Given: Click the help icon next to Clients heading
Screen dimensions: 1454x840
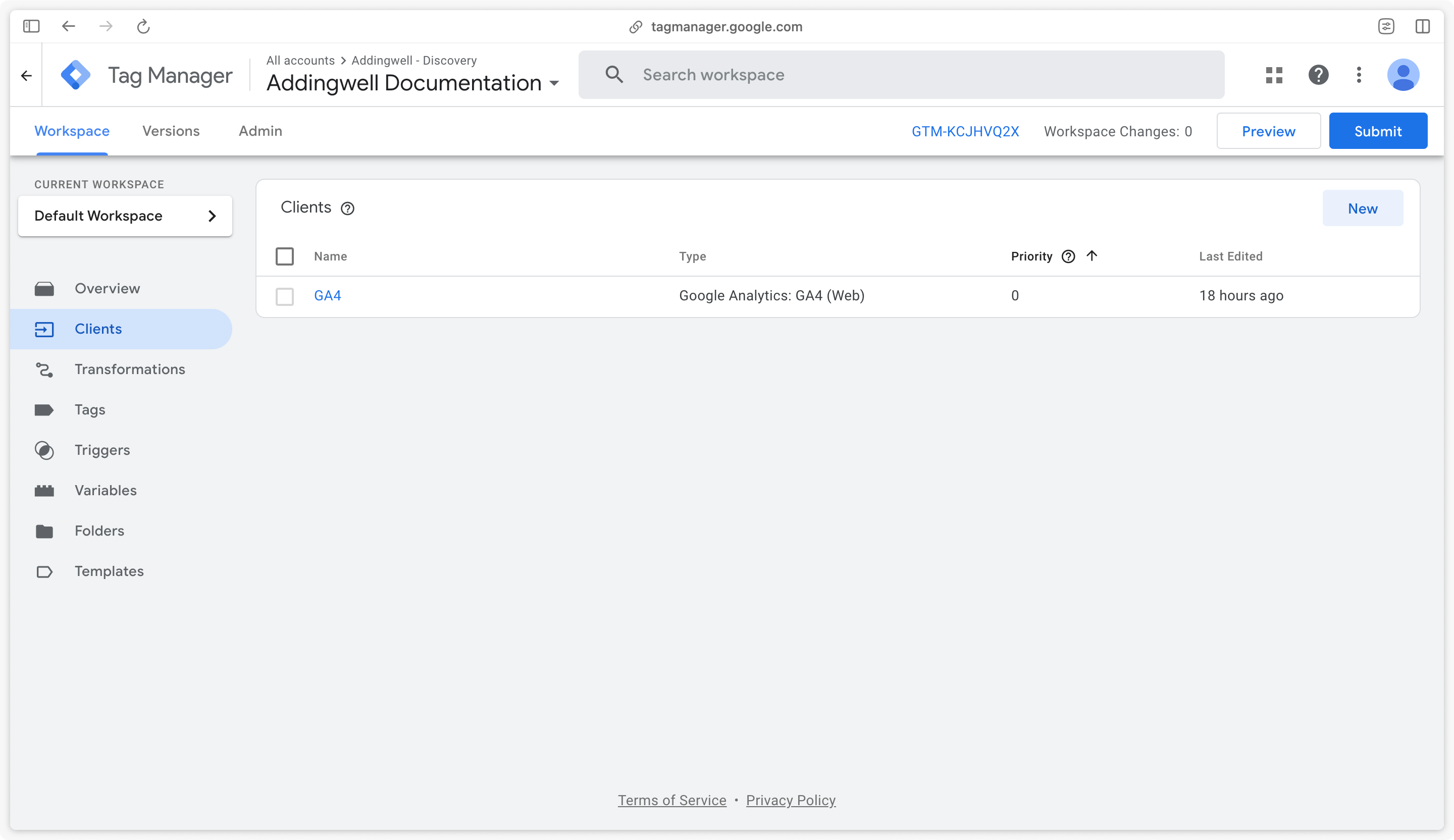Looking at the screenshot, I should click(x=347, y=208).
